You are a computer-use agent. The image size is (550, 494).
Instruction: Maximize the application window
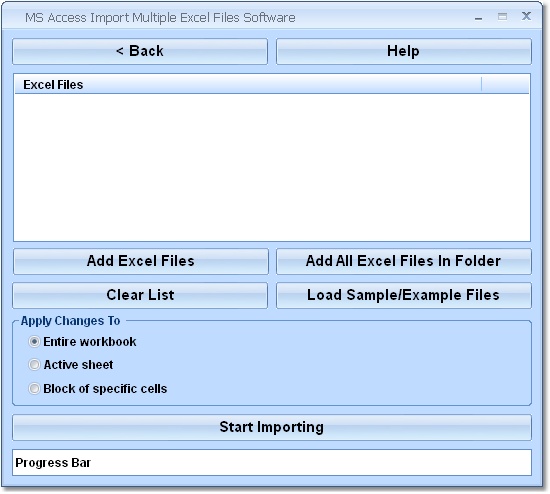click(502, 16)
